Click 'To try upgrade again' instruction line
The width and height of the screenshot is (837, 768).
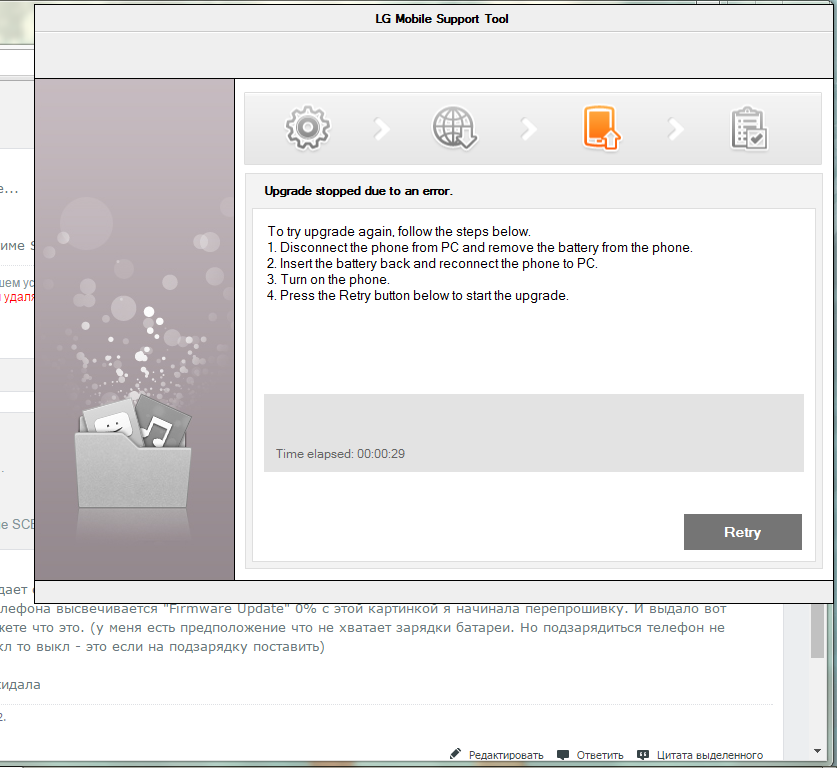pyautogui.click(x=399, y=232)
